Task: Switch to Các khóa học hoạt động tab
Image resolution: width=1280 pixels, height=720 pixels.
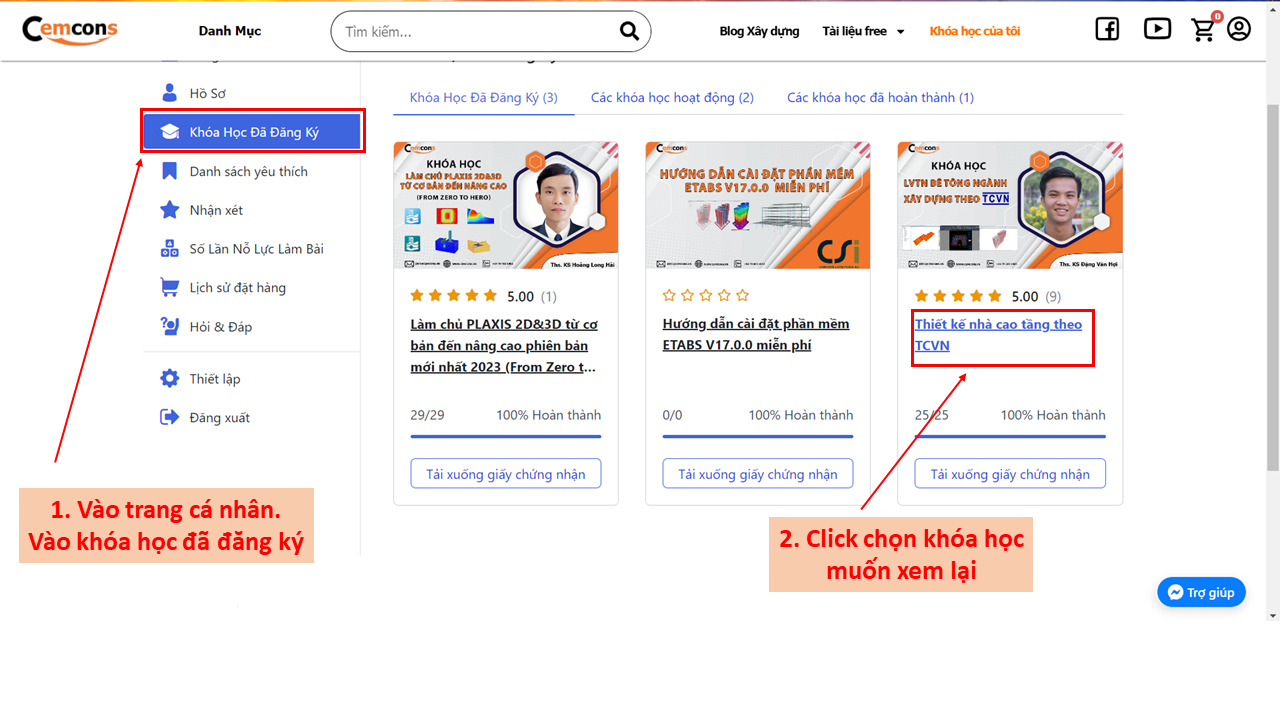Action: 672,97
